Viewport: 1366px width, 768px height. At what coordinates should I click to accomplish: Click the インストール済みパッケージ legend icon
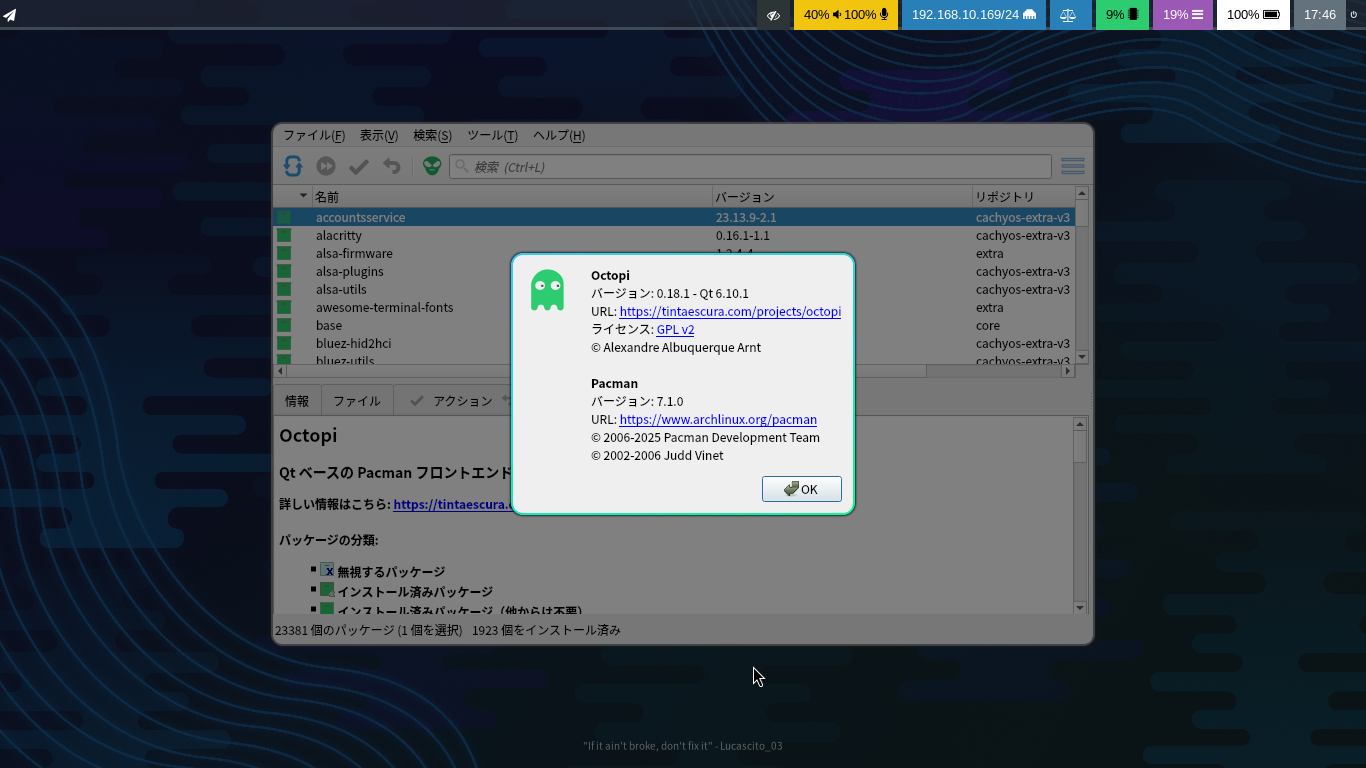tap(327, 590)
